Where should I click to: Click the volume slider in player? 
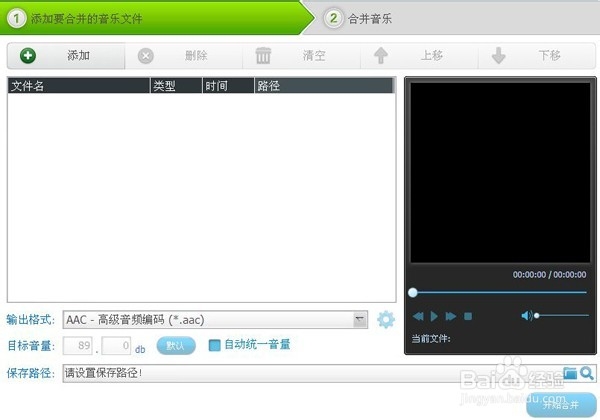point(562,316)
